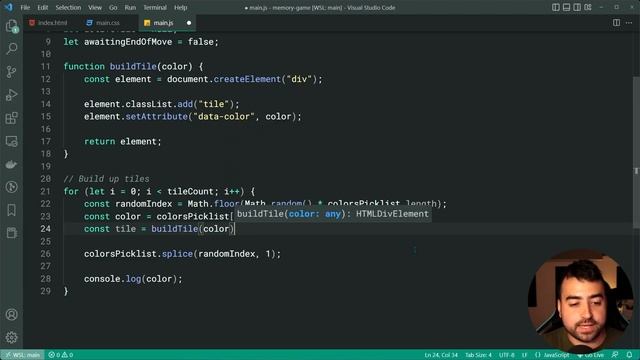Open the Docker whale panel
Viewport: 640px width, 360px height.
point(11,164)
